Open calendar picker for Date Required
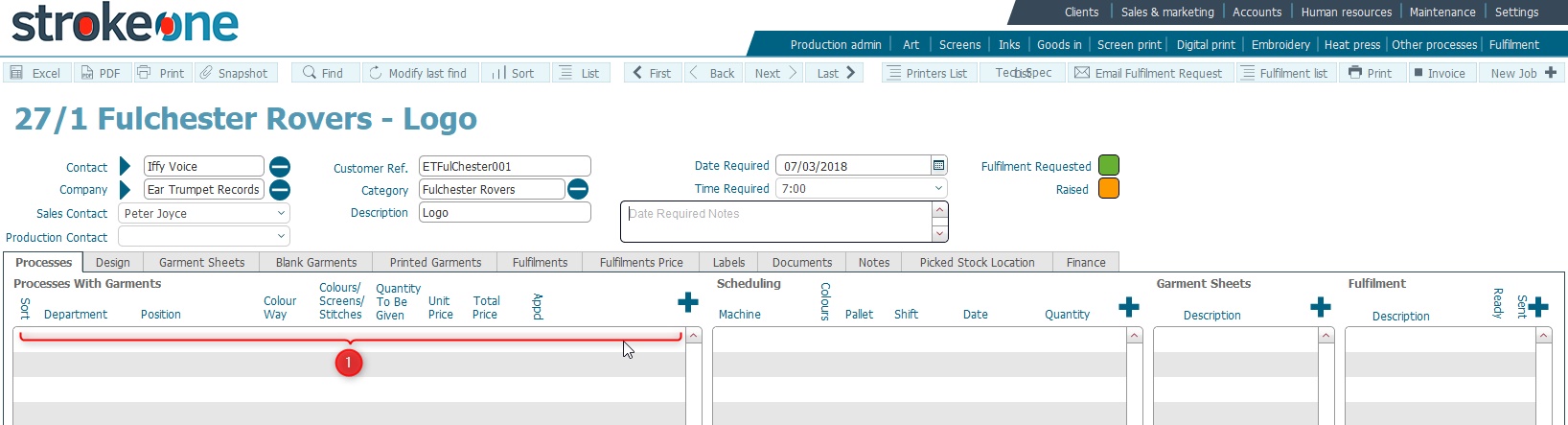 [938, 166]
